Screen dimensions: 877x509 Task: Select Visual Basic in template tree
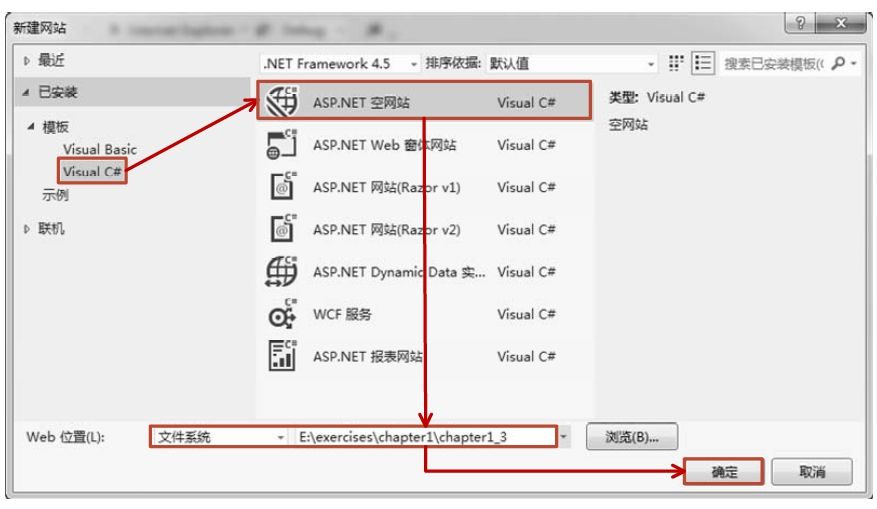pyautogui.click(x=100, y=149)
